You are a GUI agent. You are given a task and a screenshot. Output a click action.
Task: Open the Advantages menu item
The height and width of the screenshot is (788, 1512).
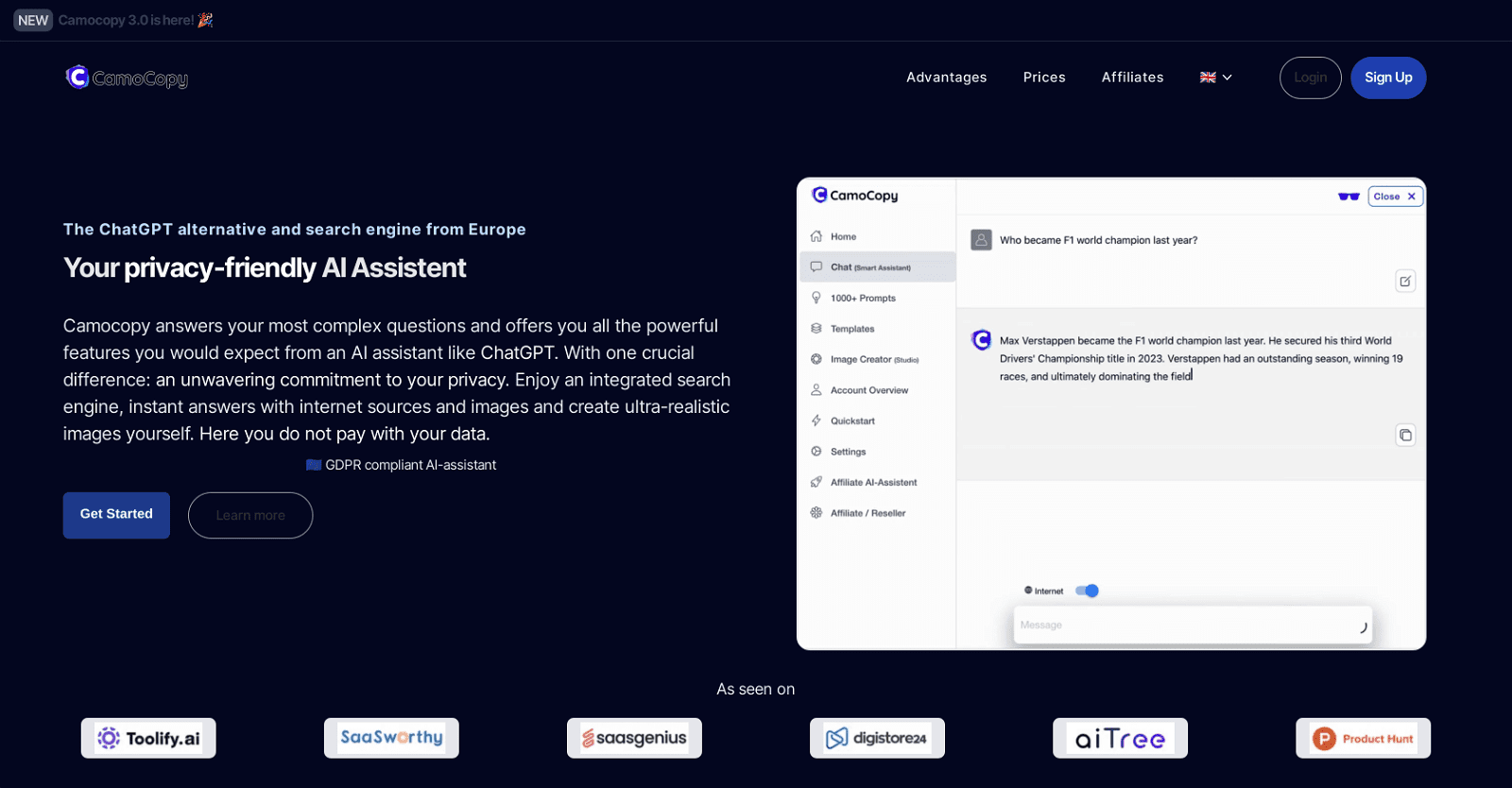946,77
